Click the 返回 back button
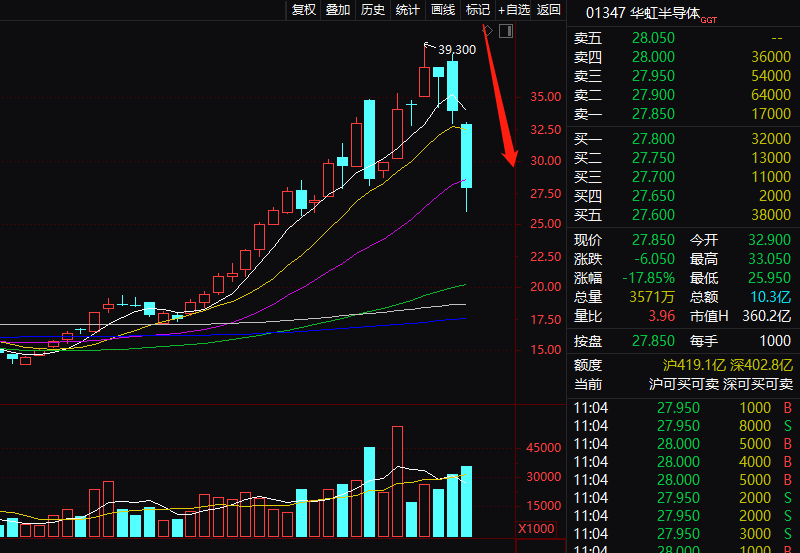 pyautogui.click(x=549, y=10)
